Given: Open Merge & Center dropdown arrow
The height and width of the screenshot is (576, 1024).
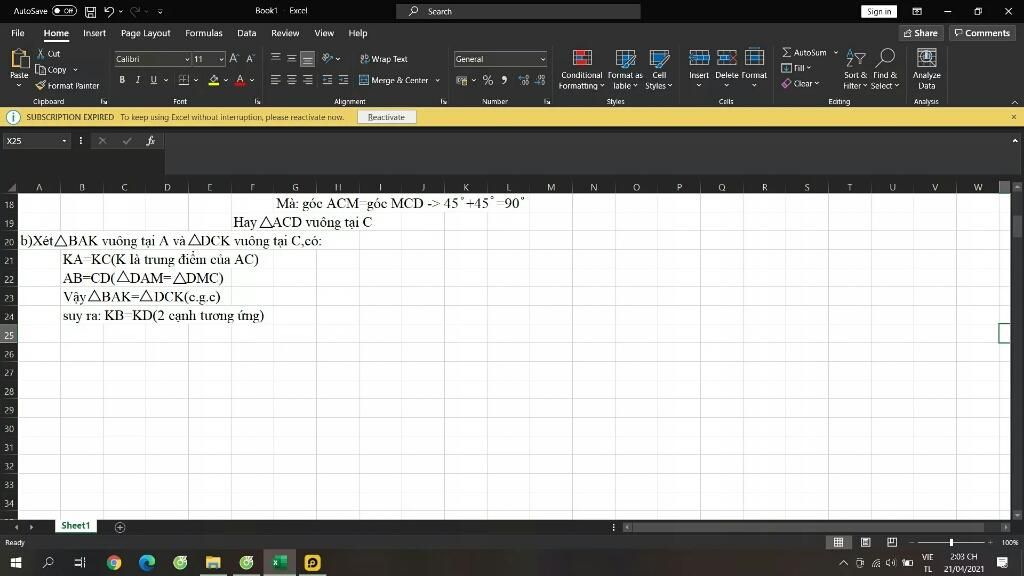Looking at the screenshot, I should tap(438, 80).
